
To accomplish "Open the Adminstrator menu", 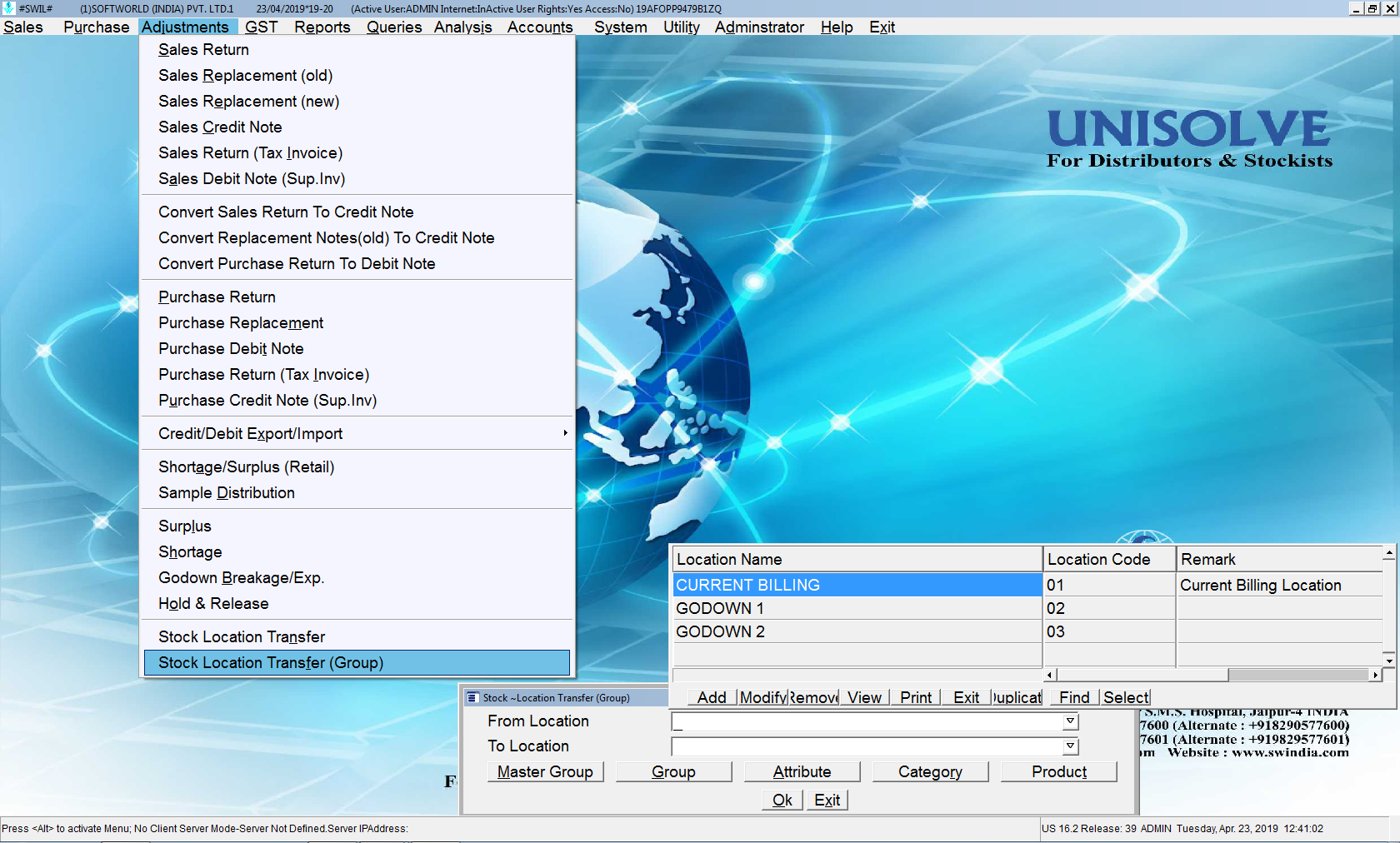I will (x=759, y=27).
